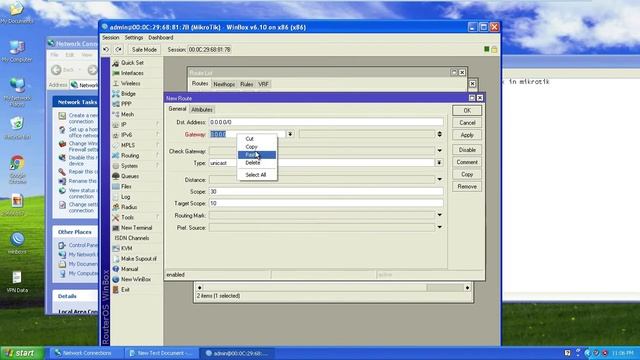
Task: Open Radius in WinBox sidebar
Action: pos(129,207)
